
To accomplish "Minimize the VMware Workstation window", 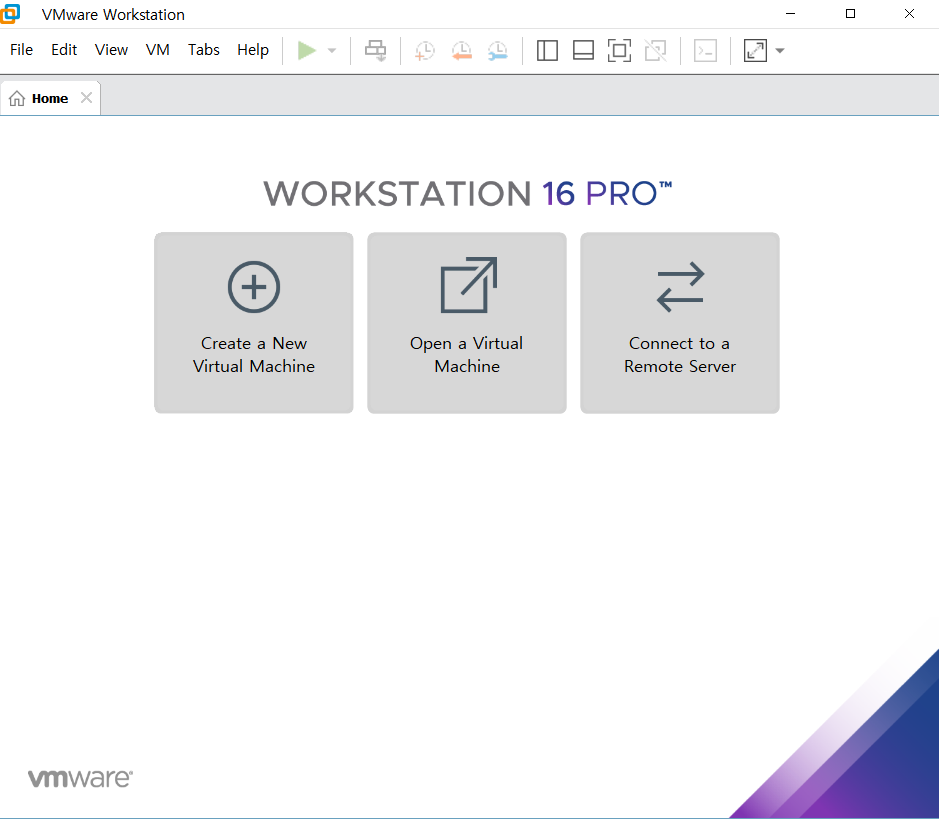I will coord(790,14).
